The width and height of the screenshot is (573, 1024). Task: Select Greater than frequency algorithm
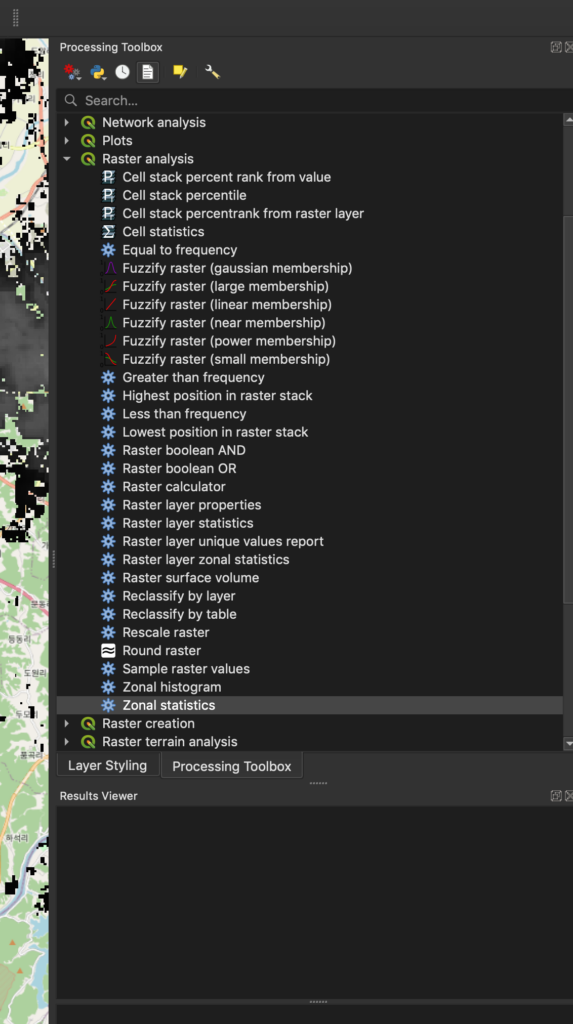[x=193, y=377]
